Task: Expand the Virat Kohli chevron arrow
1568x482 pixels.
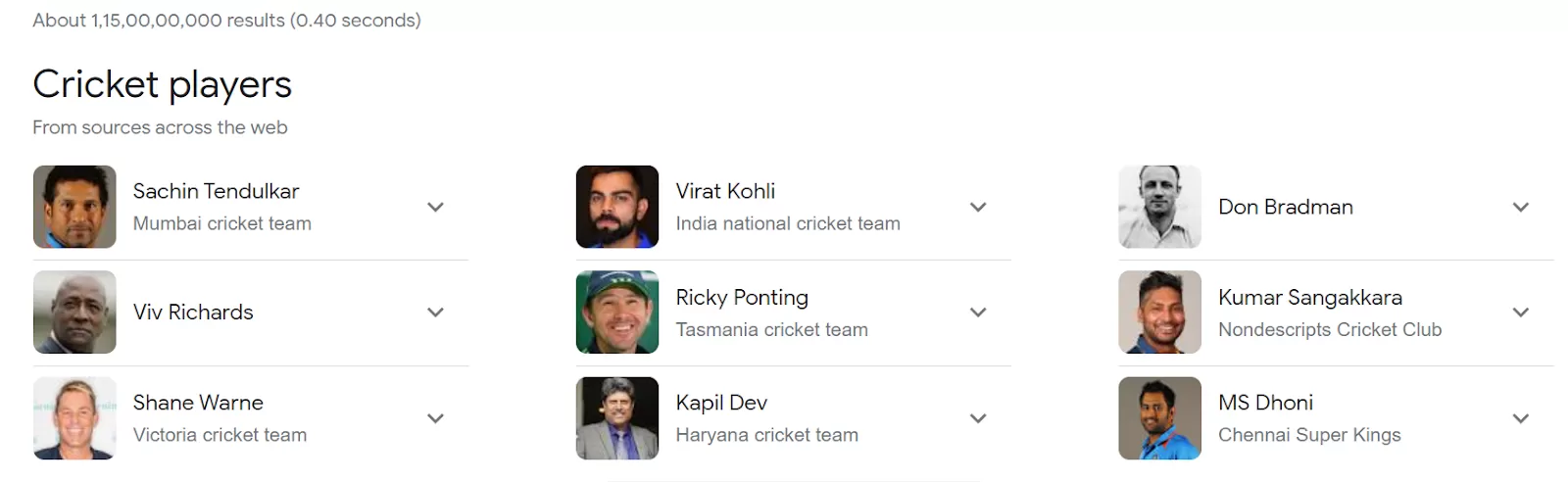Action: (978, 207)
